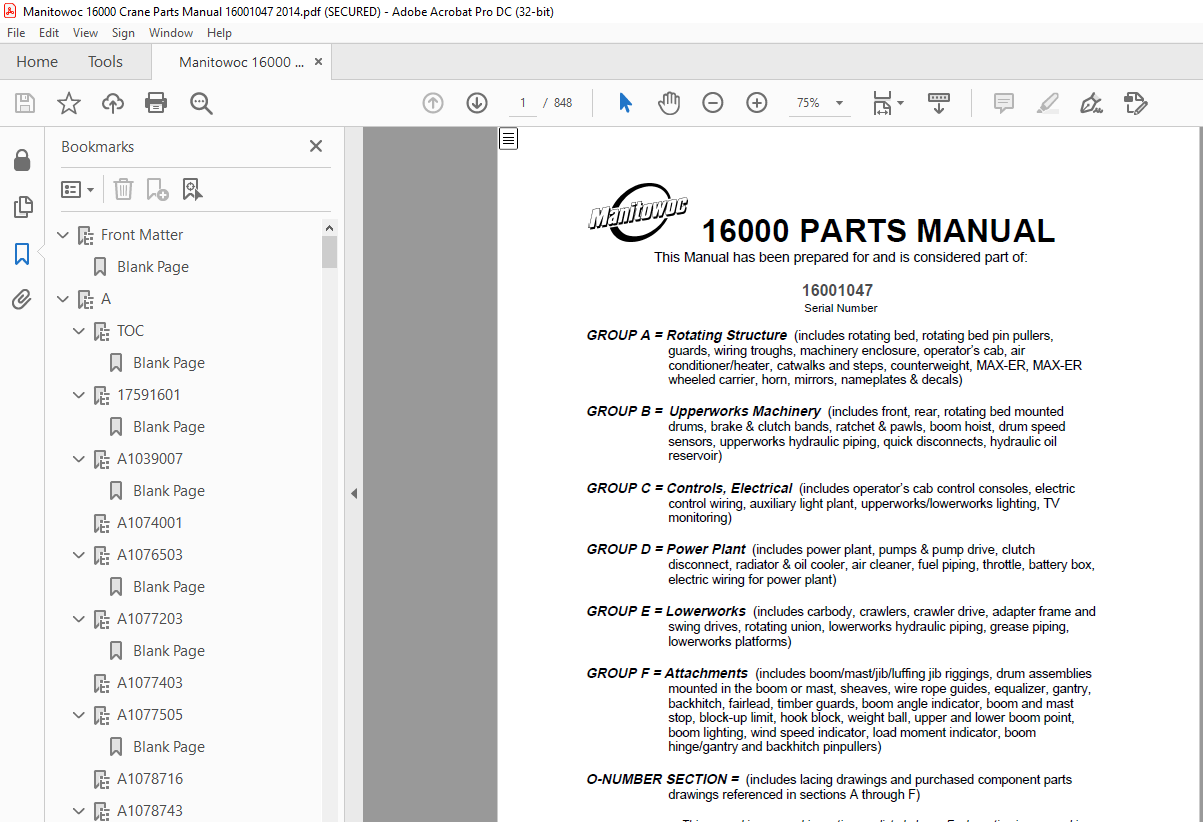Select Blank Page under A1039007
The width and height of the screenshot is (1203, 822).
[169, 491]
